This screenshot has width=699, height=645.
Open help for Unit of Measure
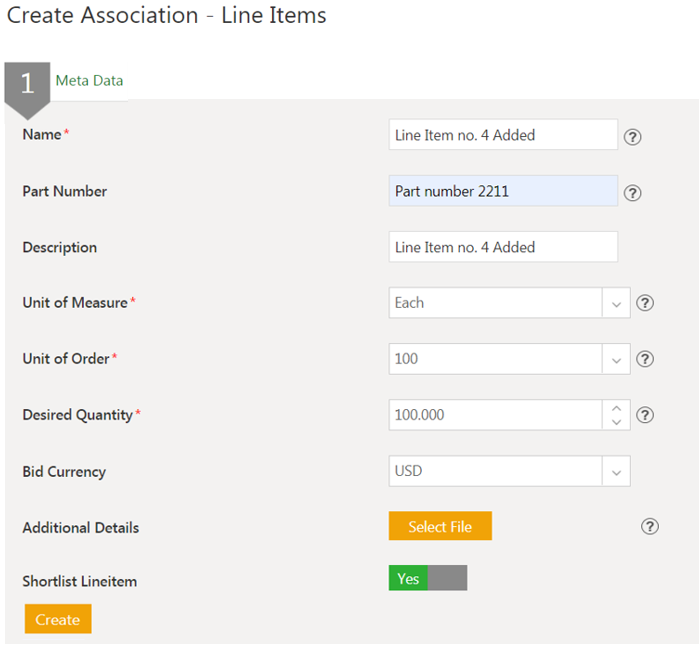click(x=645, y=303)
